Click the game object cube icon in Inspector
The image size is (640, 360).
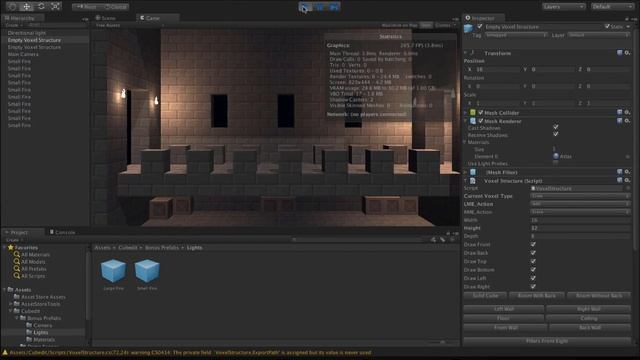coord(469,28)
